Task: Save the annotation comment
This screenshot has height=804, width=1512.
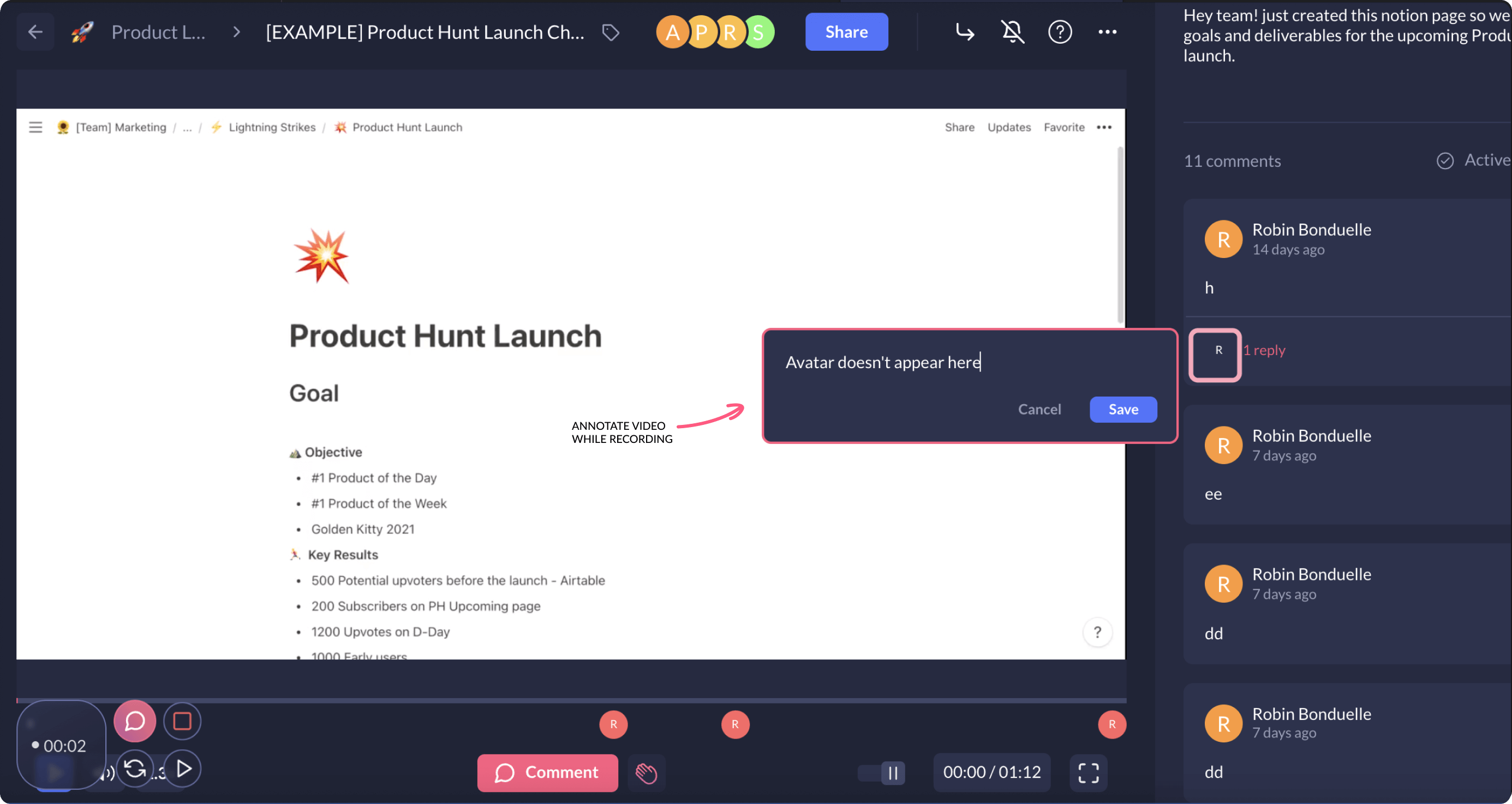Action: 1123,409
